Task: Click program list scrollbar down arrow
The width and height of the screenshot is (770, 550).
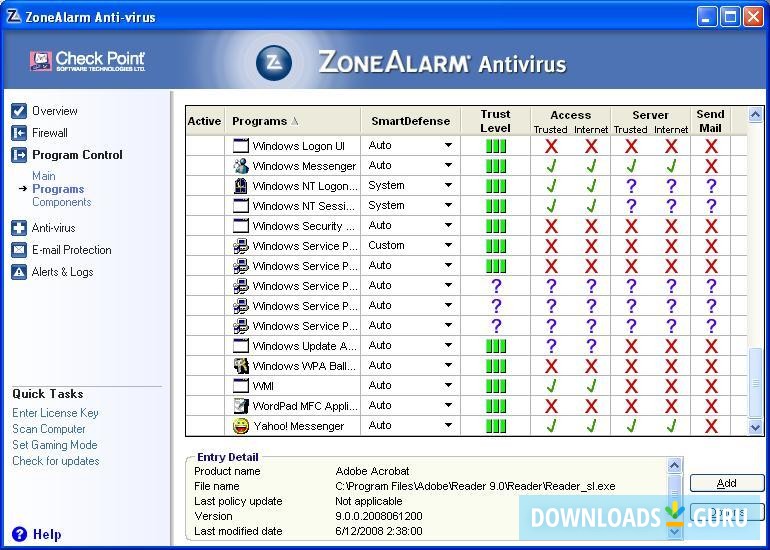Action: point(755,428)
